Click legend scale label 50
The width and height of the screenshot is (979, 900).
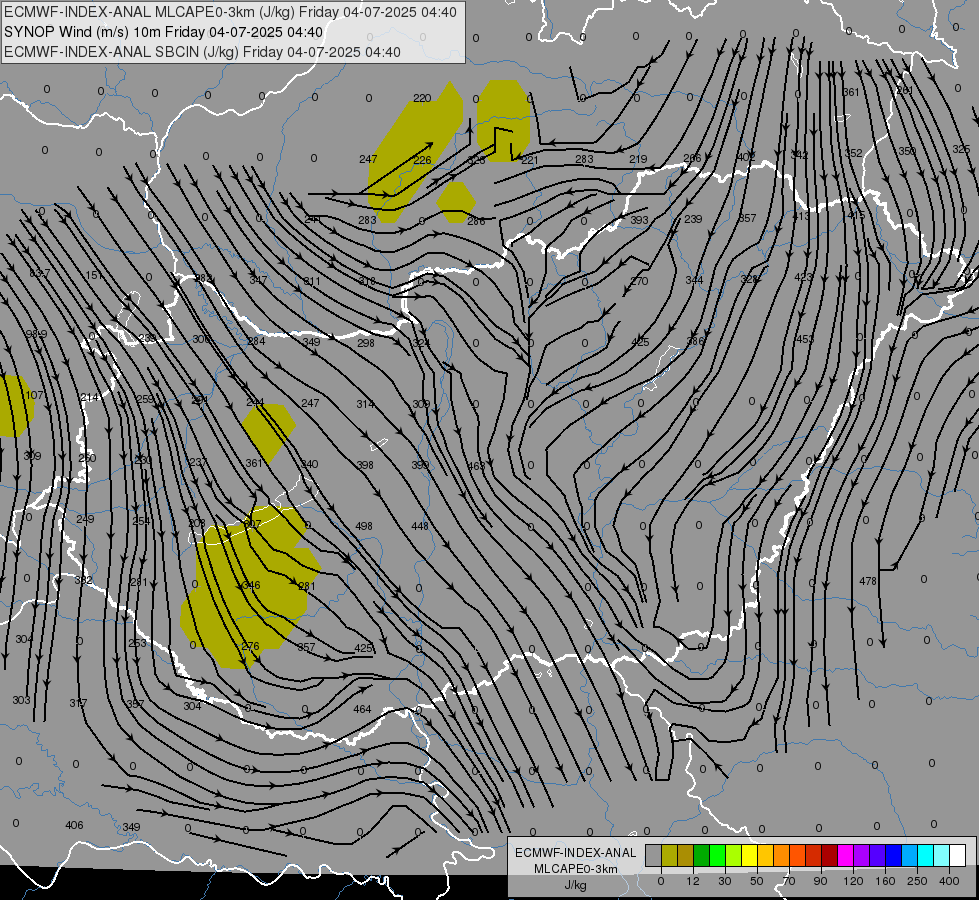pyautogui.click(x=757, y=881)
